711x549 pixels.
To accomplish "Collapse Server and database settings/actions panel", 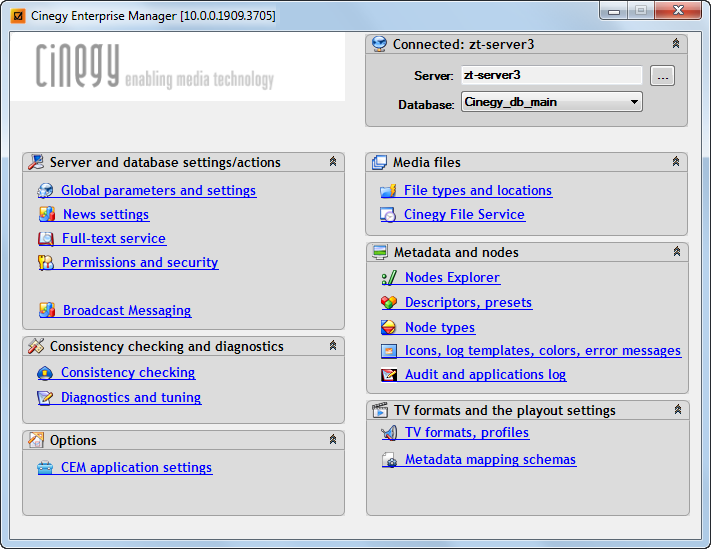I will [333, 161].
